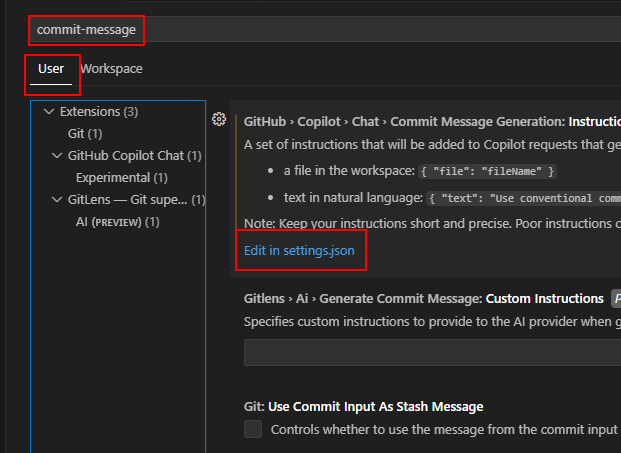Select GitHub Copilot Chat (1) tree row label
Screen dimensions: 621x453
coord(134,156)
